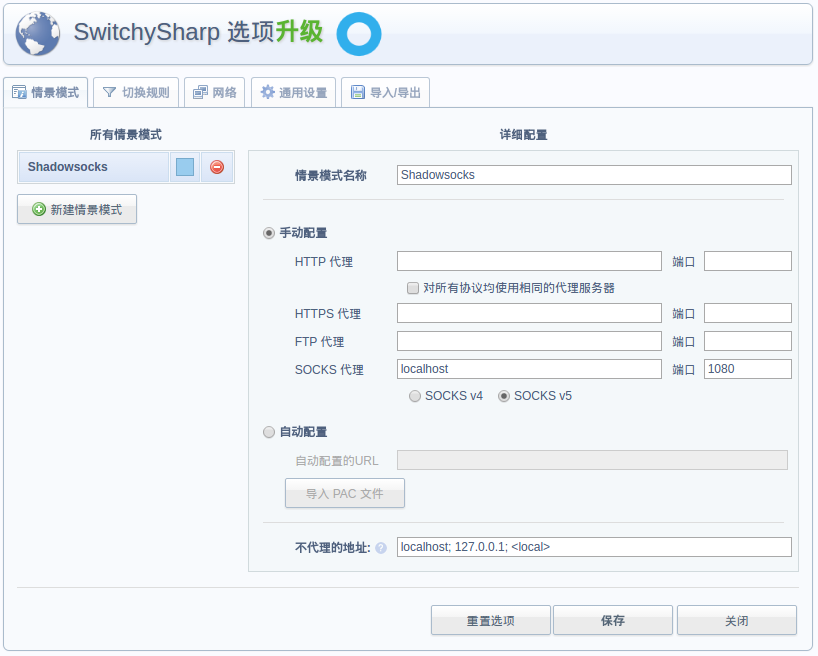Click the SOCKS 代理 localhost field
The width and height of the screenshot is (818, 656).
coord(529,369)
